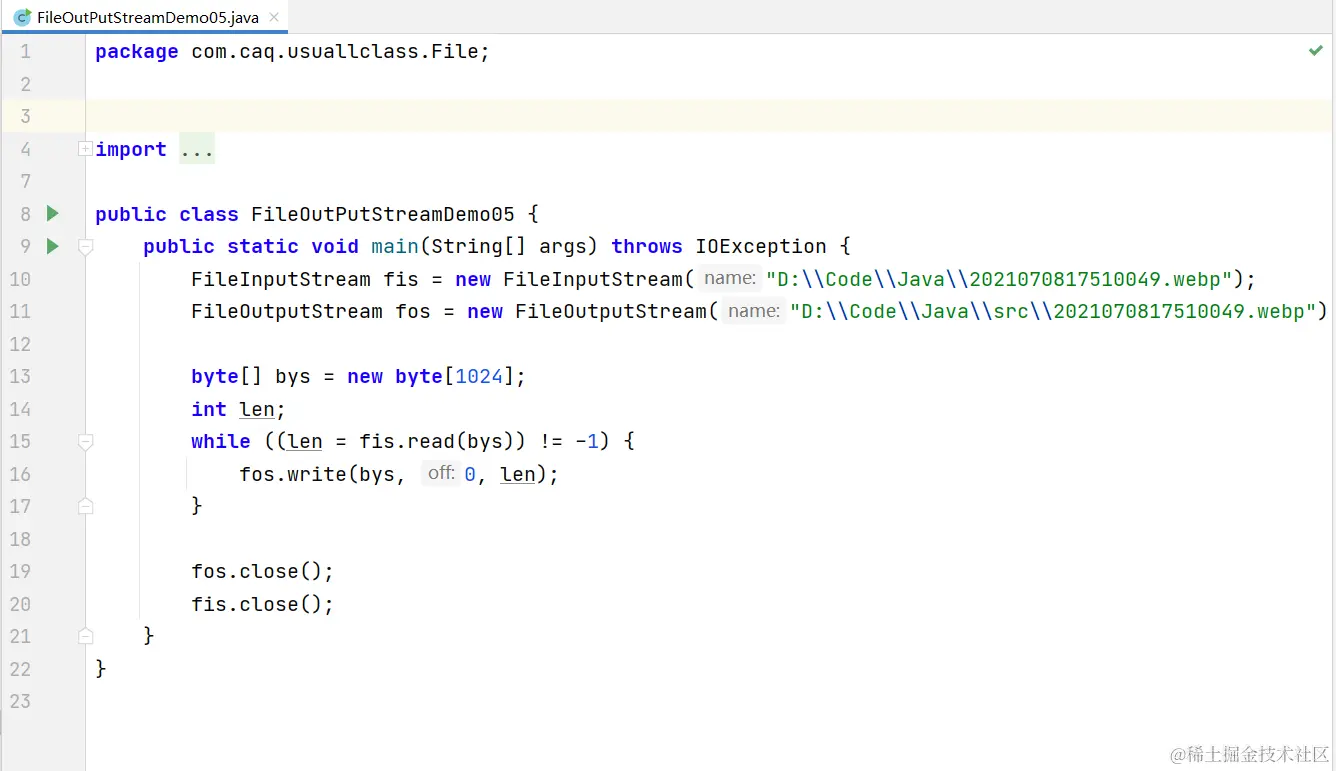Click line number 13 in the gutter
Viewport: 1336px width, 771px height.
point(21,376)
